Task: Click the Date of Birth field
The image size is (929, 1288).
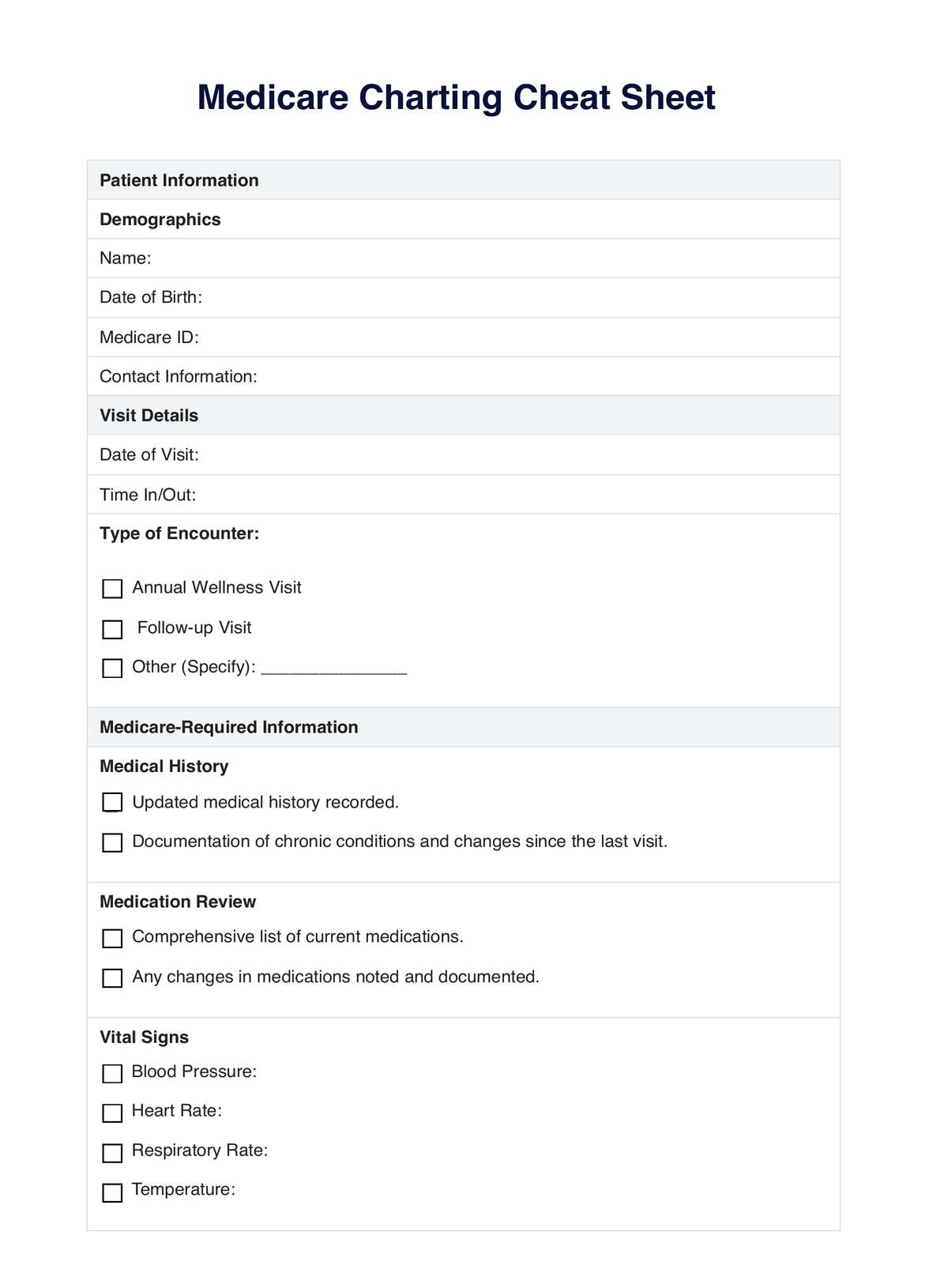Action: coord(474,298)
